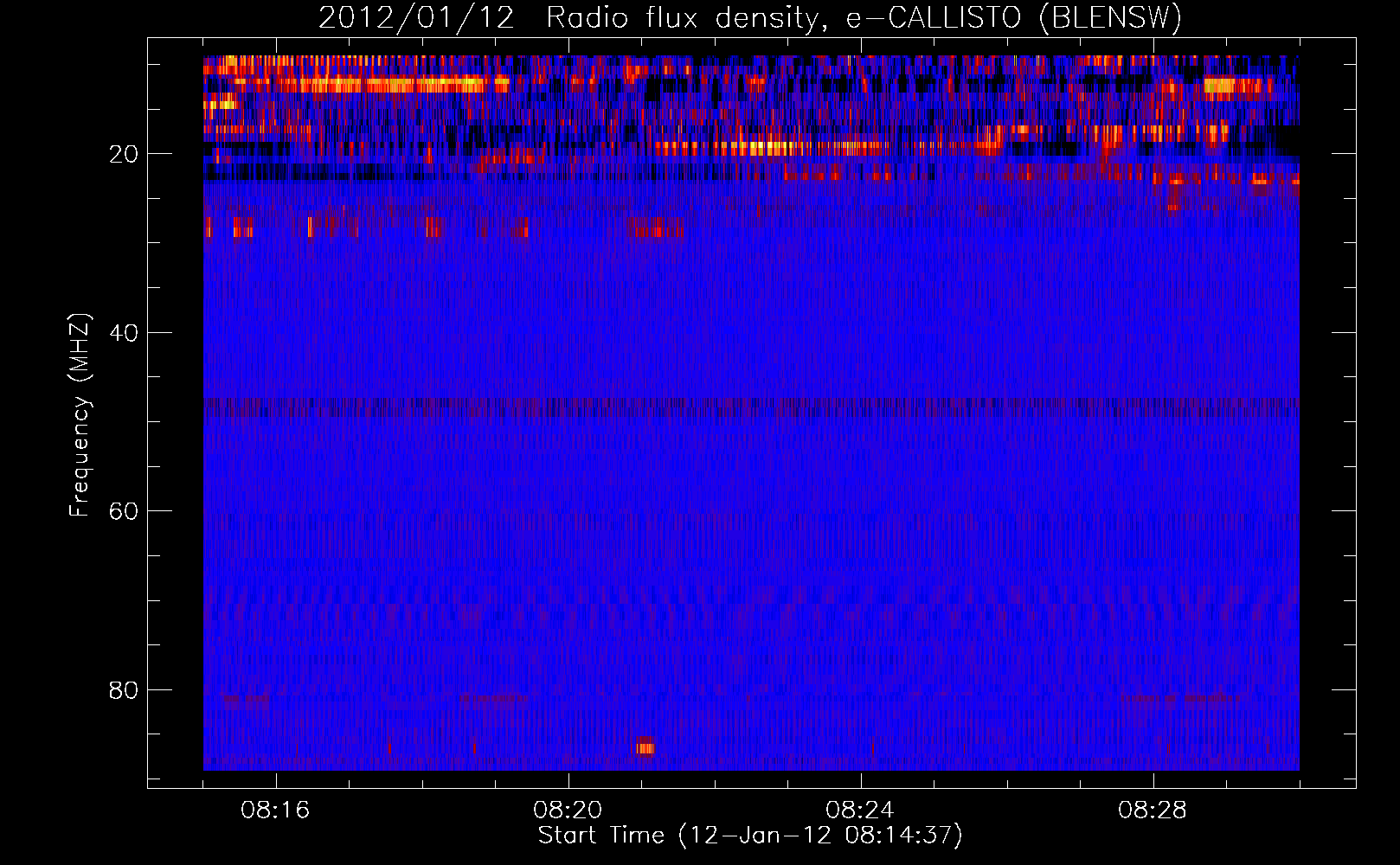
Task: Click the 20 MHz frequency tick label
Action: tap(125, 154)
